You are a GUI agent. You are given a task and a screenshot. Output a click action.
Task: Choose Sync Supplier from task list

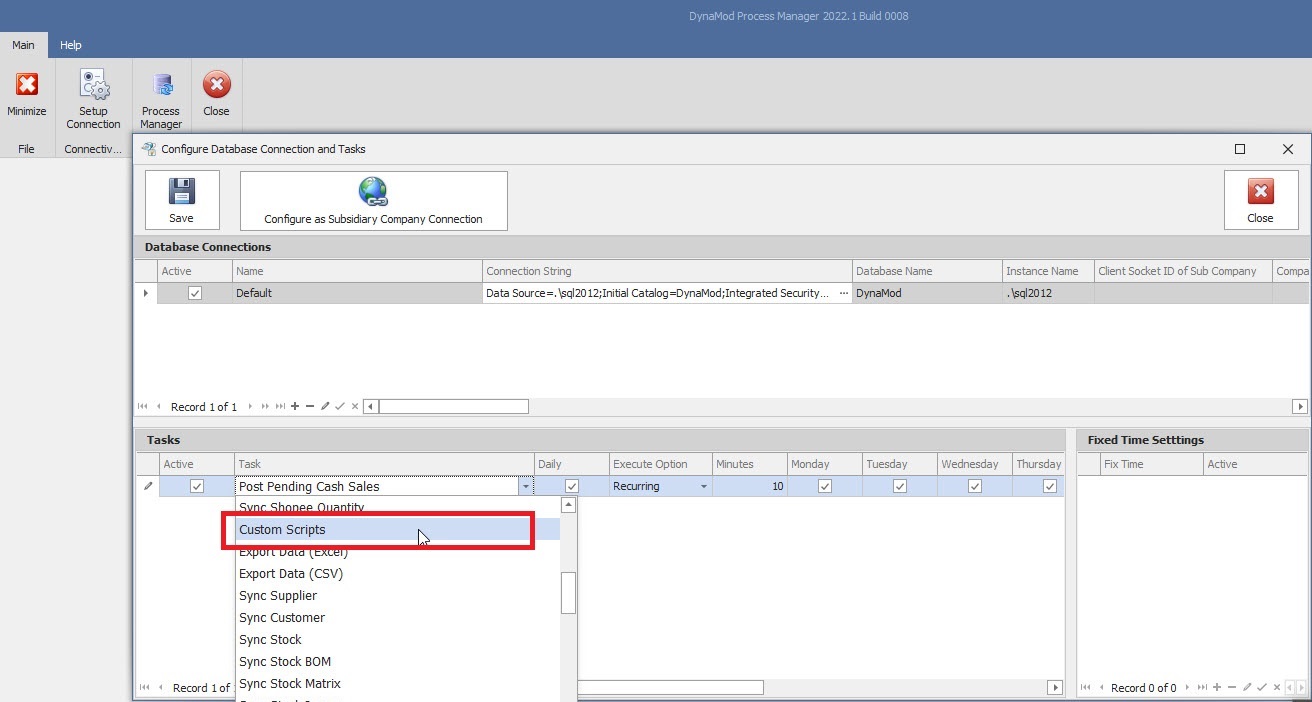pyautogui.click(x=398, y=596)
